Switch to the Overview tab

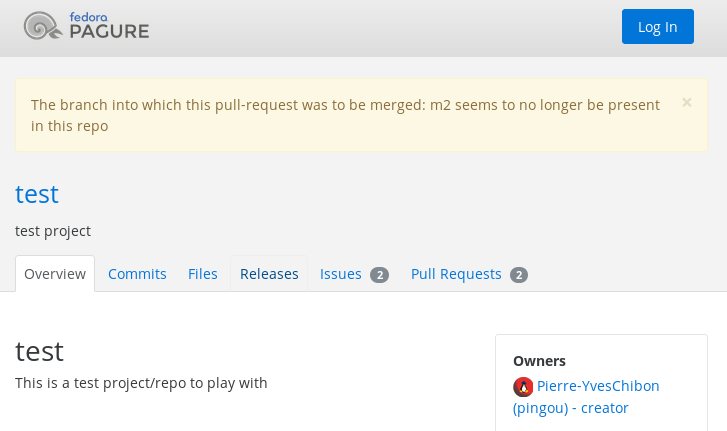click(x=55, y=274)
